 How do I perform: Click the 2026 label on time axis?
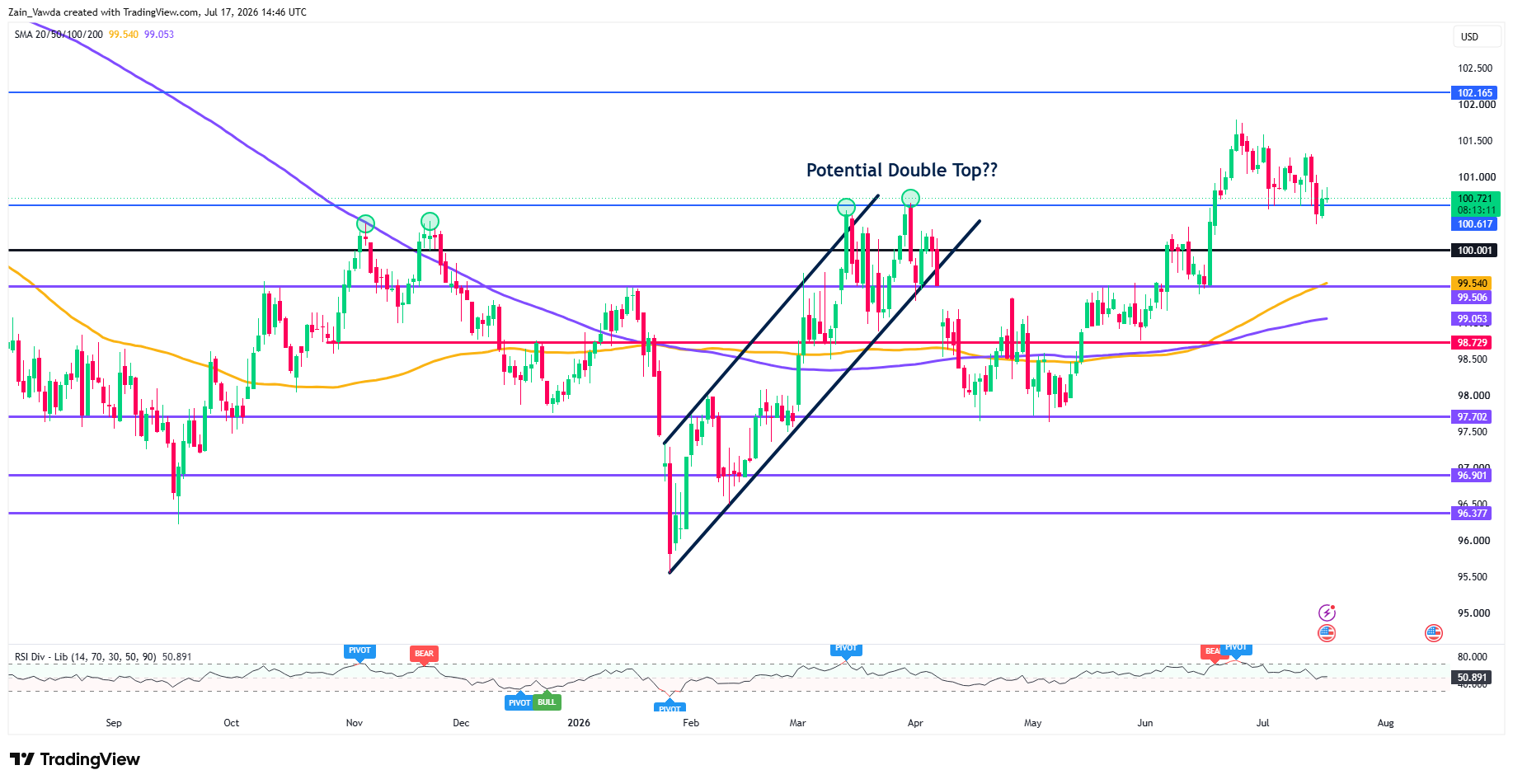pos(579,723)
